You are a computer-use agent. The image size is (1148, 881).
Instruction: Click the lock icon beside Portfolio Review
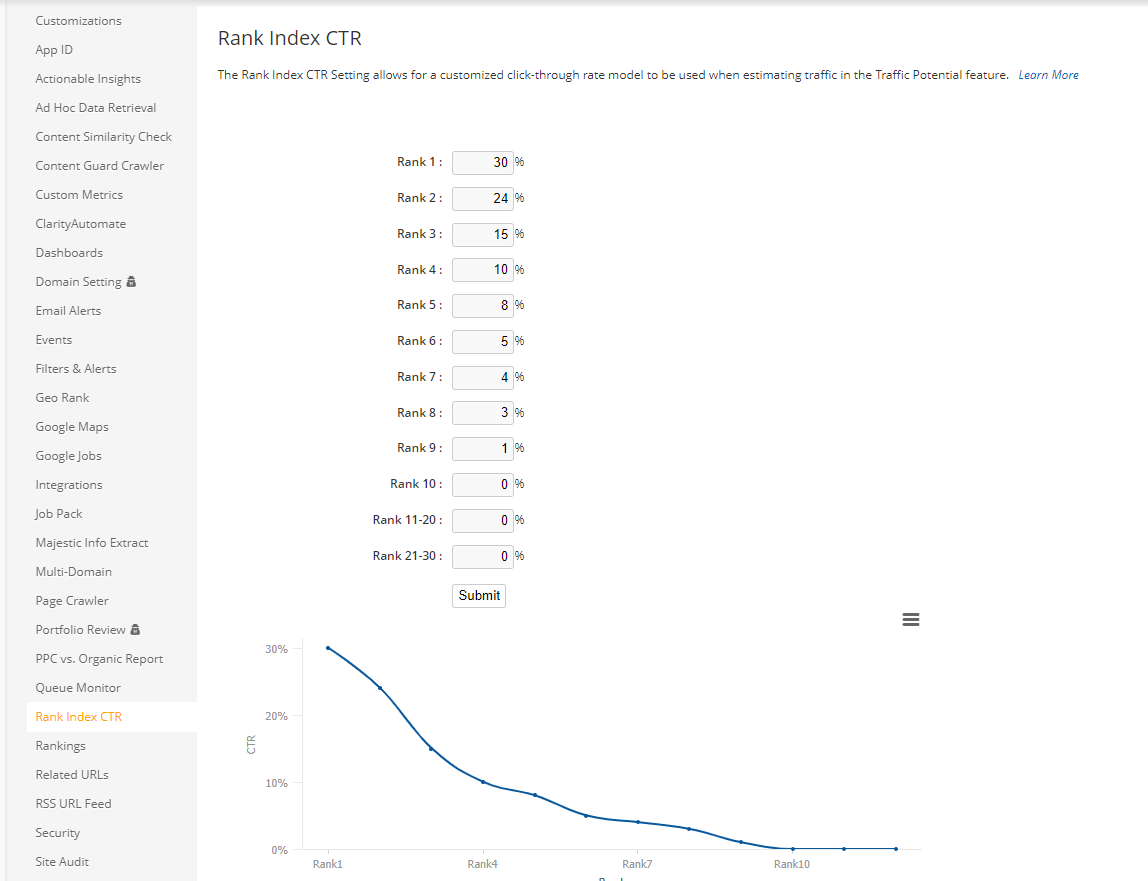[136, 630]
